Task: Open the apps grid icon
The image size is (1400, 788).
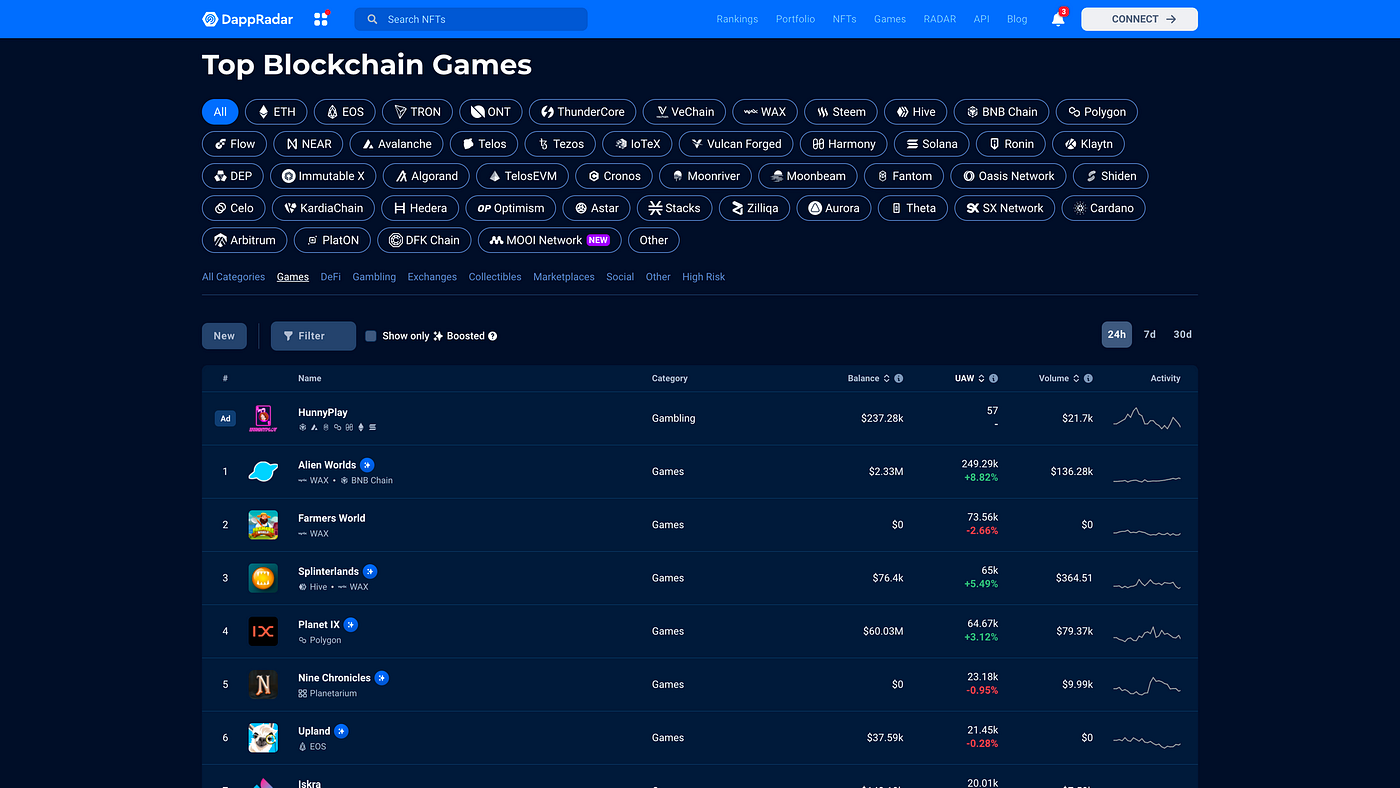Action: (321, 19)
